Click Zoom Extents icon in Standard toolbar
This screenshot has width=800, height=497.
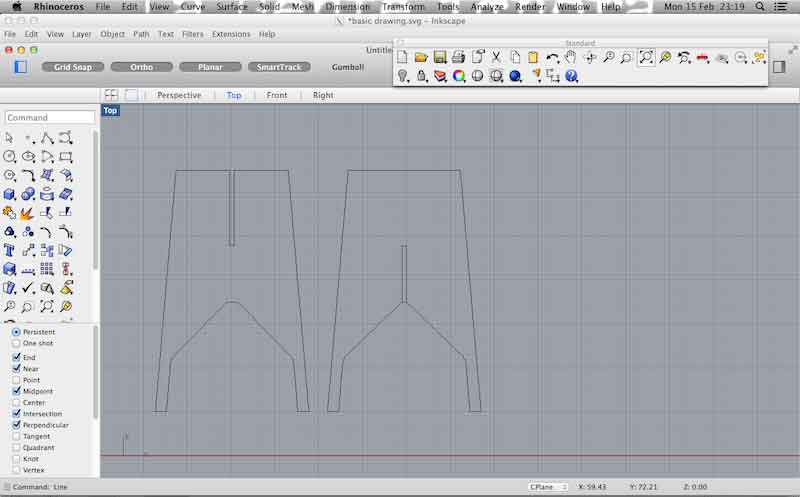tap(646, 57)
